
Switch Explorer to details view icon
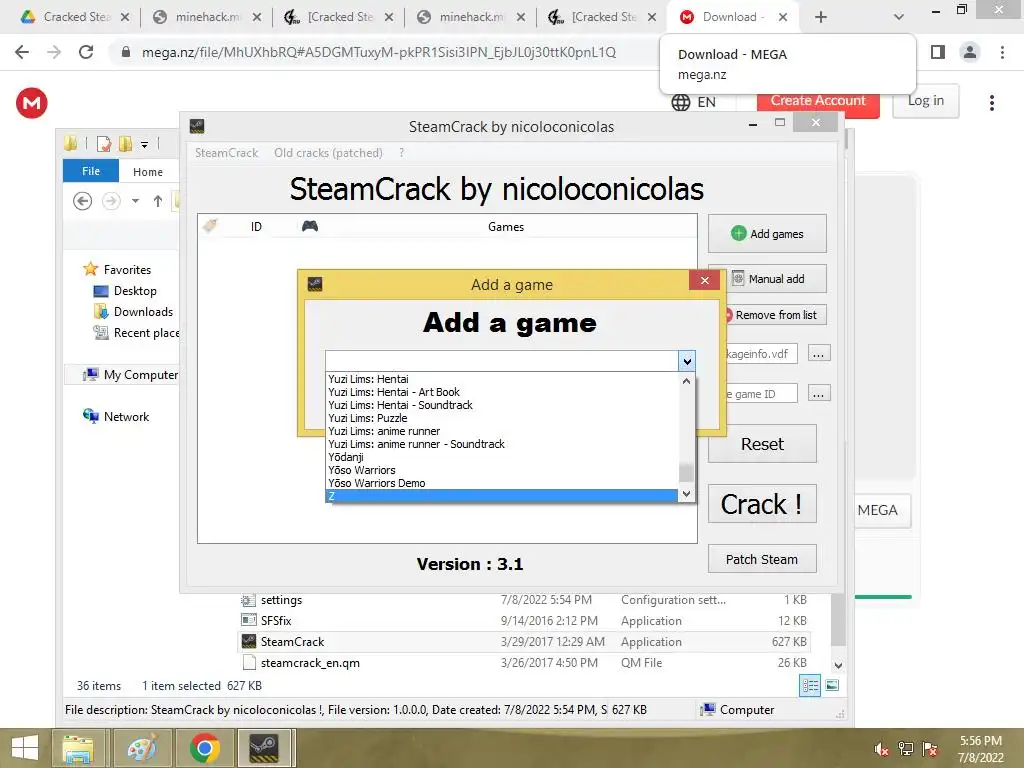click(x=810, y=685)
